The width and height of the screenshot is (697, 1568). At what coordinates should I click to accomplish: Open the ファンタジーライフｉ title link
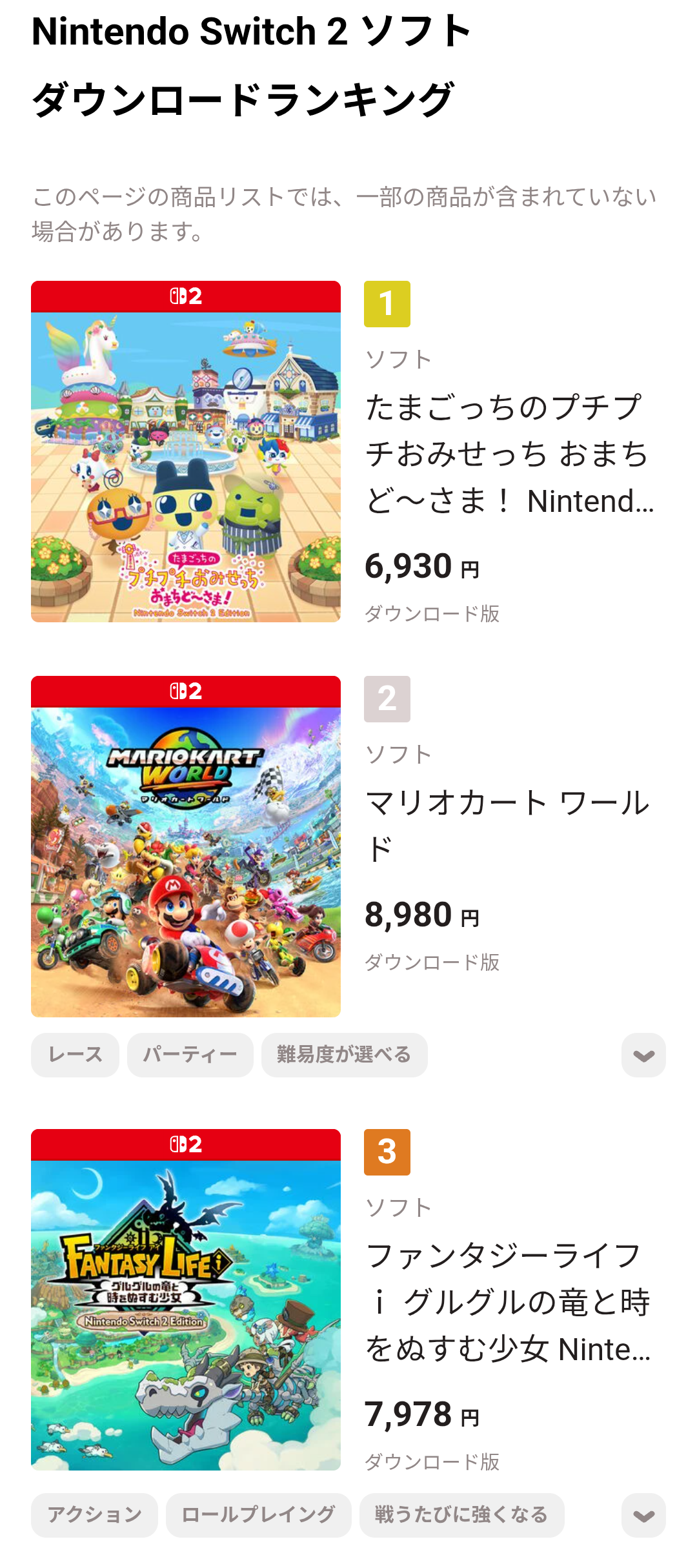tap(509, 1302)
